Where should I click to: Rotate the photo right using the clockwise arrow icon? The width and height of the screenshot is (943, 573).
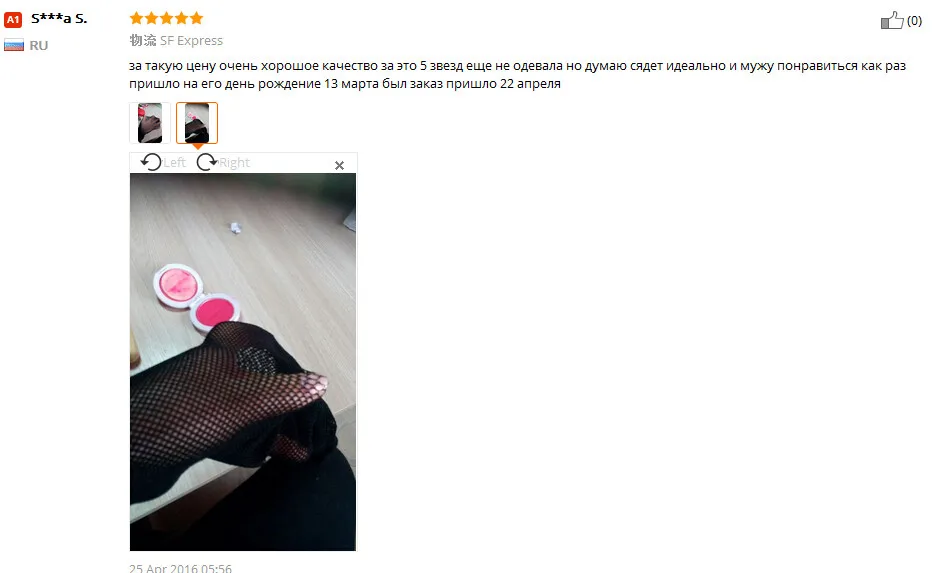click(x=207, y=162)
